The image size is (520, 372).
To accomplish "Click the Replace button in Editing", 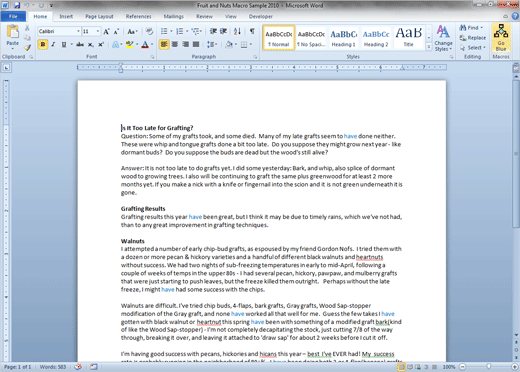I will [x=473, y=38].
